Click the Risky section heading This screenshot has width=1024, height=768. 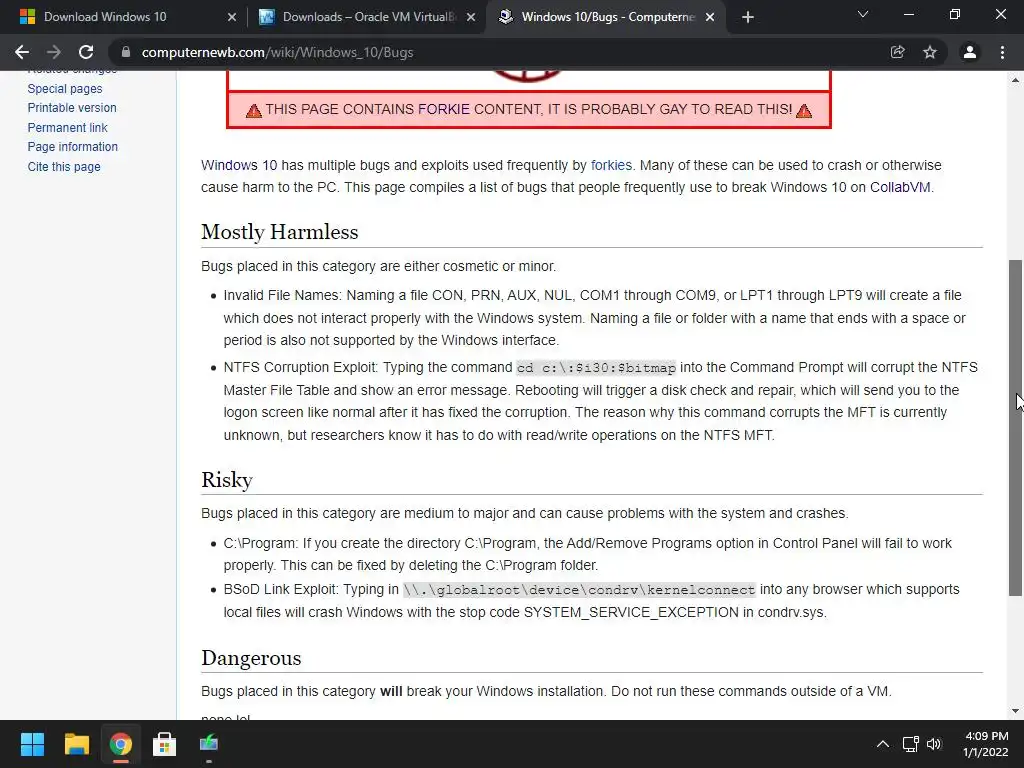pyautogui.click(x=227, y=479)
